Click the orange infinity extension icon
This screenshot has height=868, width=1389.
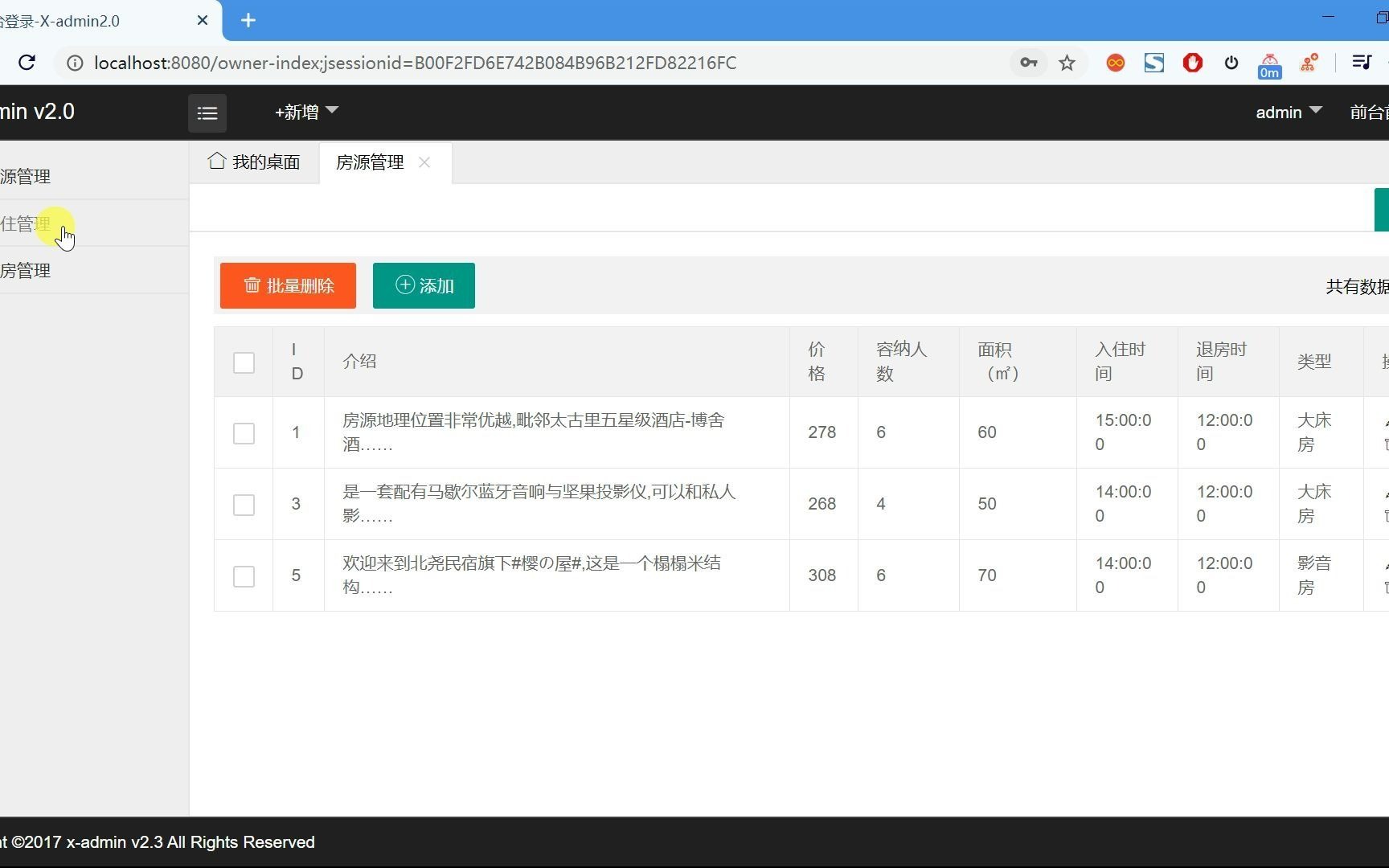(x=1115, y=63)
